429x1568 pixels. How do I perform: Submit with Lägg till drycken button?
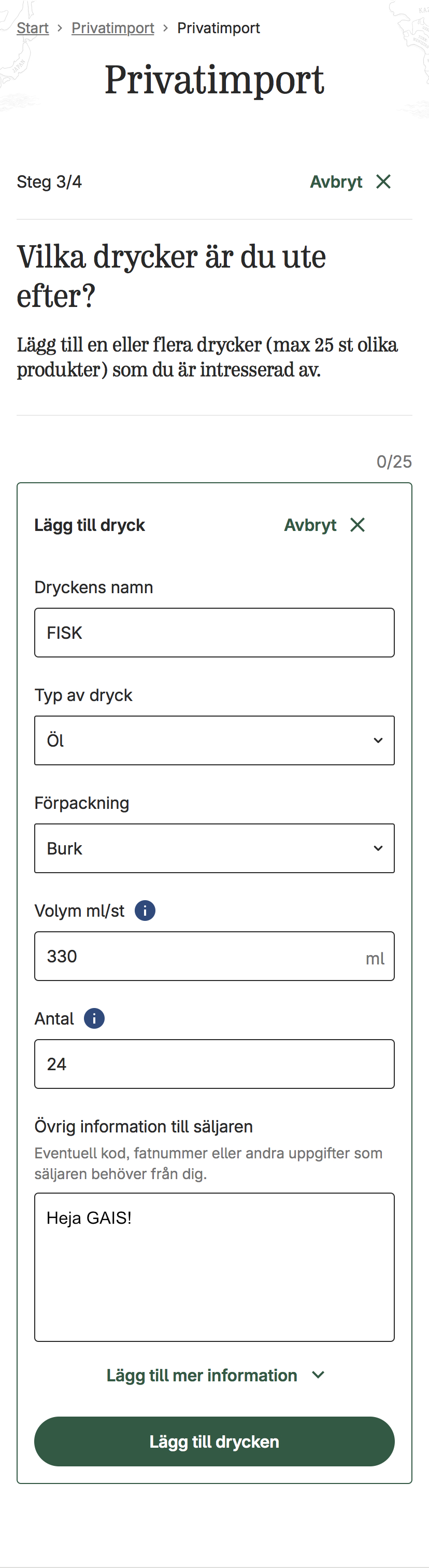pos(214,1441)
